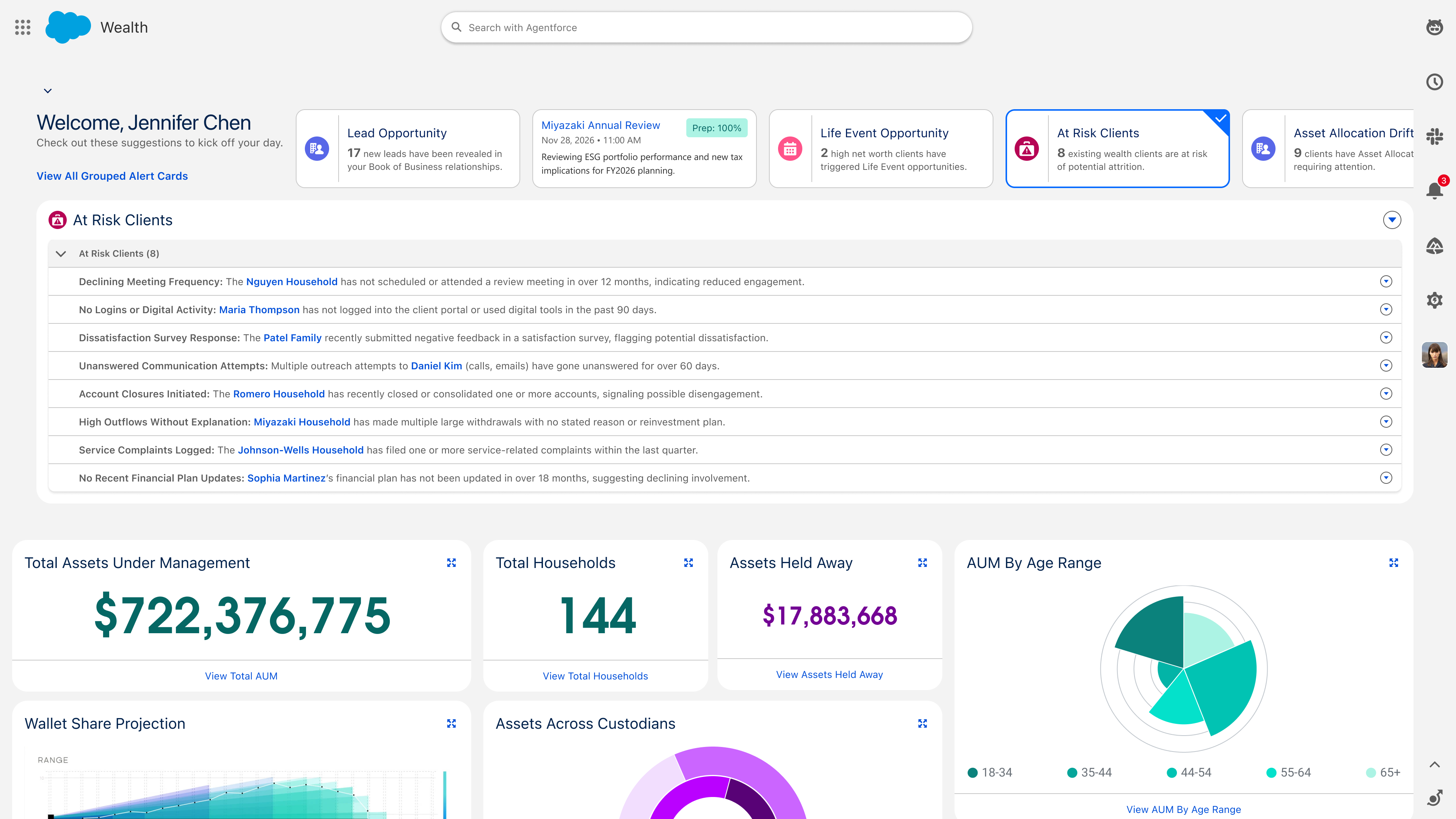This screenshot has width=1456, height=819.
Task: Open At Risk Clients panel actions dropdown
Action: (x=1392, y=220)
